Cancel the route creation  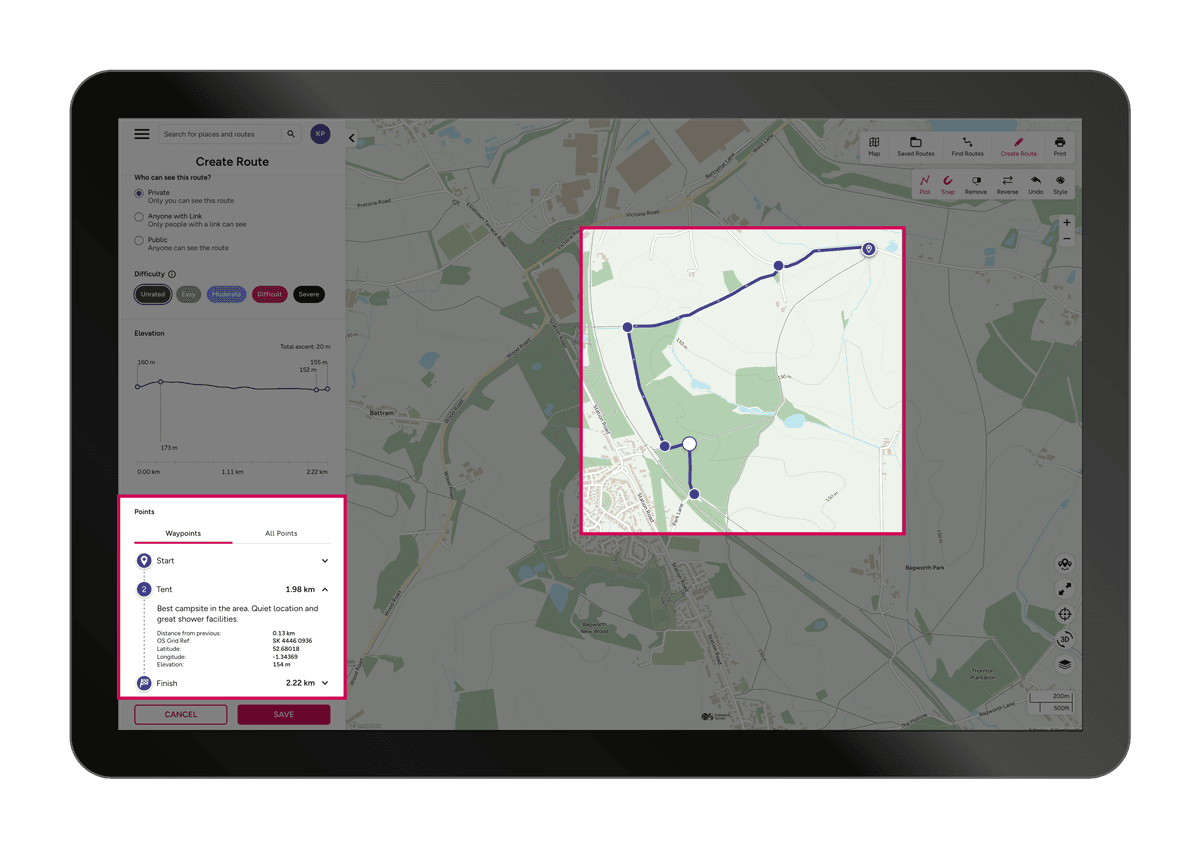pos(180,714)
